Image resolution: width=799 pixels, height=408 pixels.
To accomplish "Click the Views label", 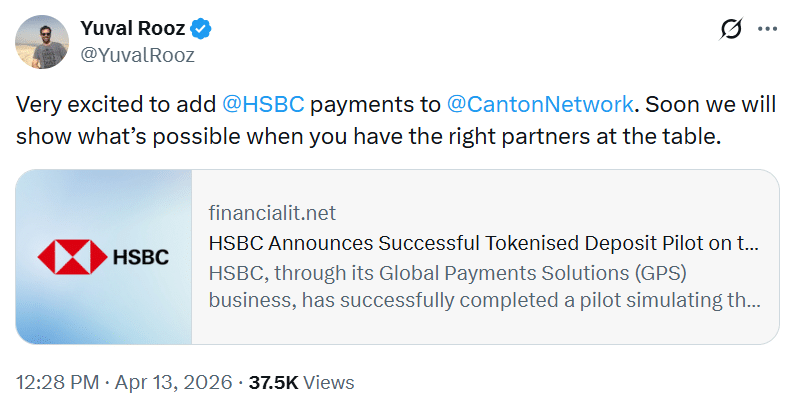I will tap(328, 382).
